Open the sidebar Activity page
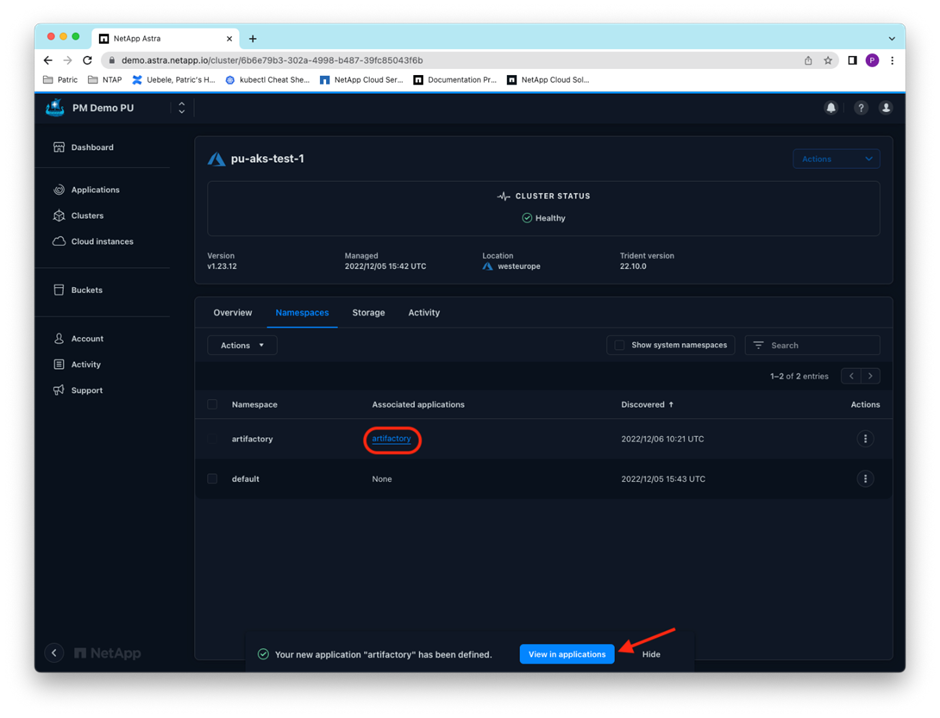Image resolution: width=940 pixels, height=718 pixels. click(77, 364)
